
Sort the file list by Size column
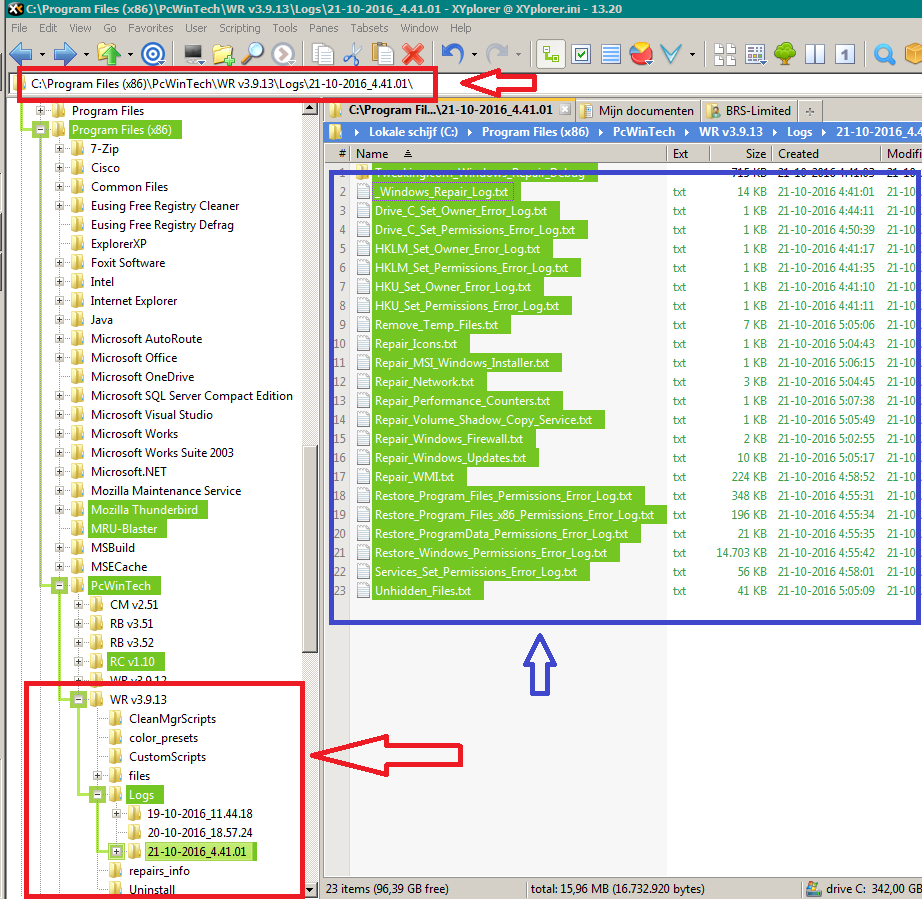pyautogui.click(x=755, y=154)
